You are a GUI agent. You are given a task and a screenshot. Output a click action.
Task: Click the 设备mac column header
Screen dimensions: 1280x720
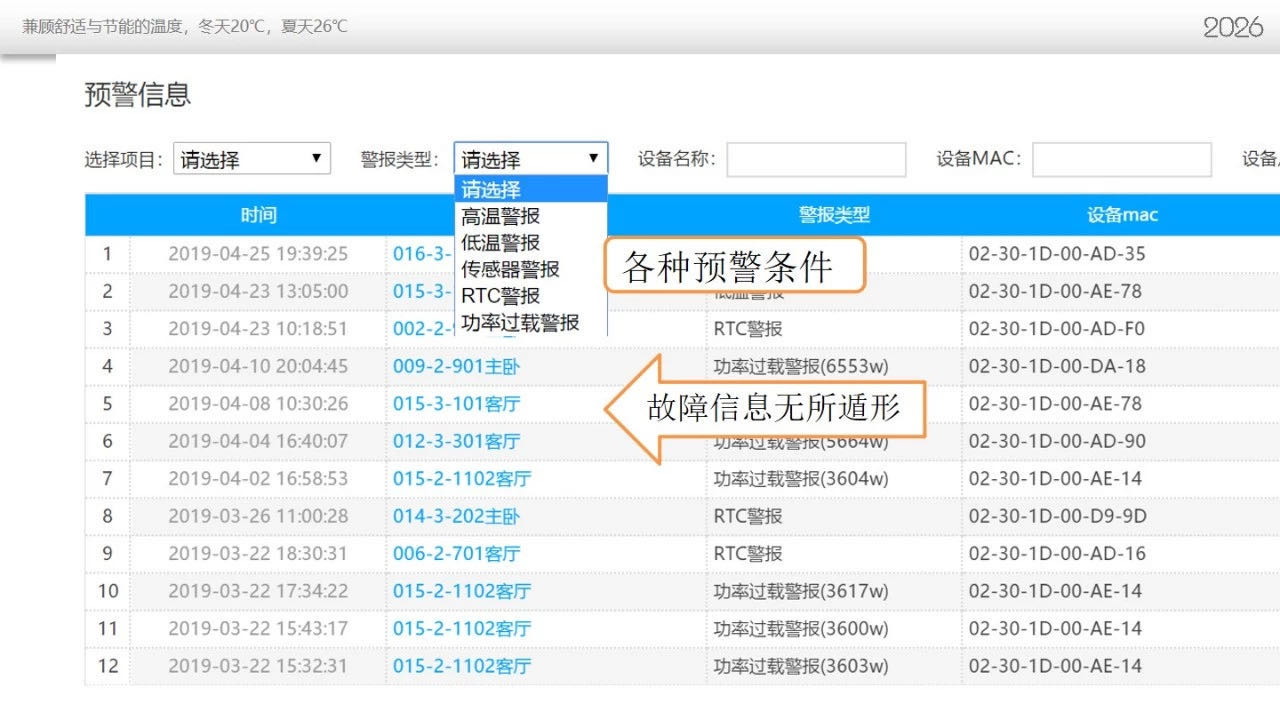coord(1122,215)
